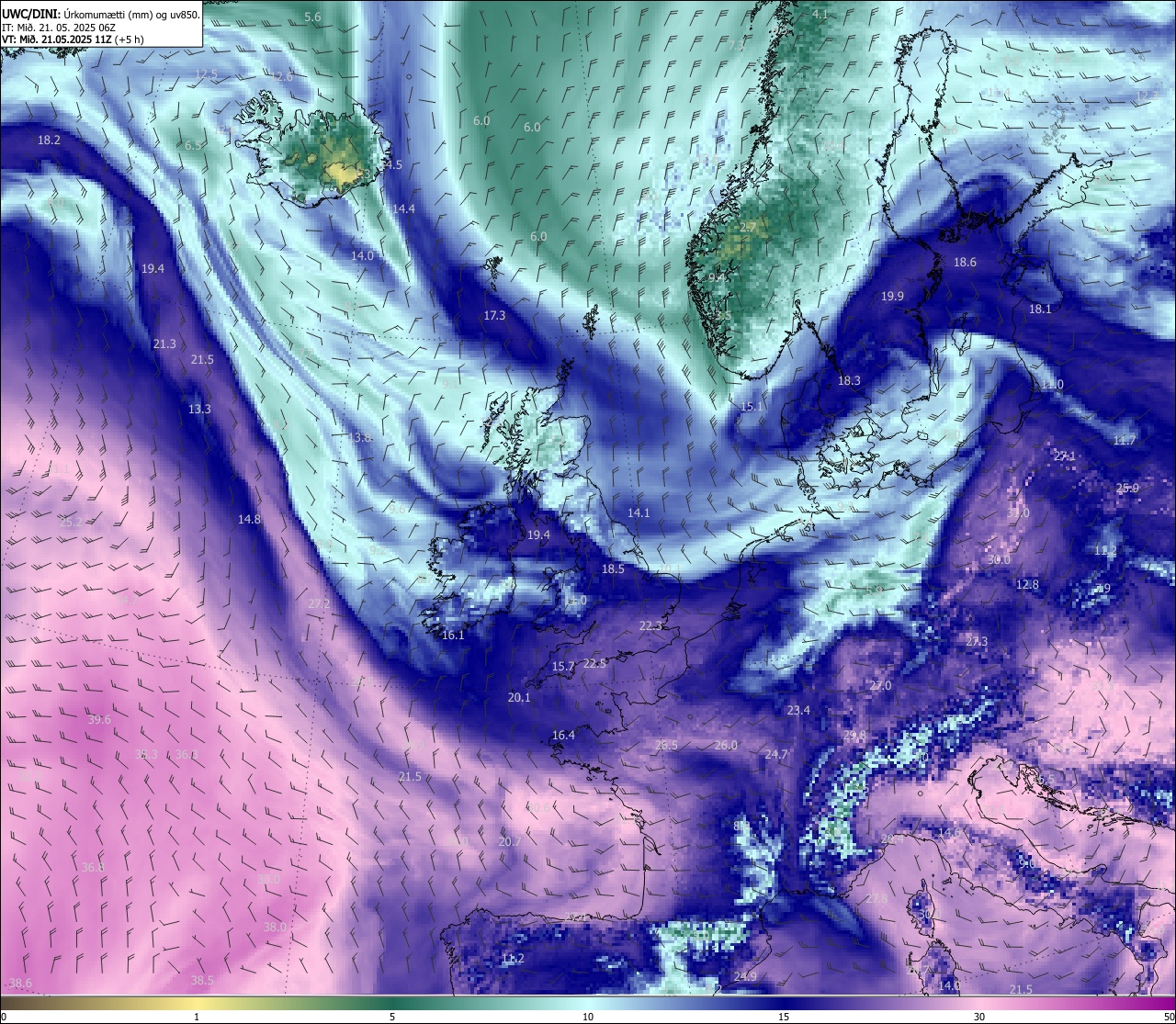Click the 15 tick label on the color scale
The width and height of the screenshot is (1176, 1024).
point(784,1017)
